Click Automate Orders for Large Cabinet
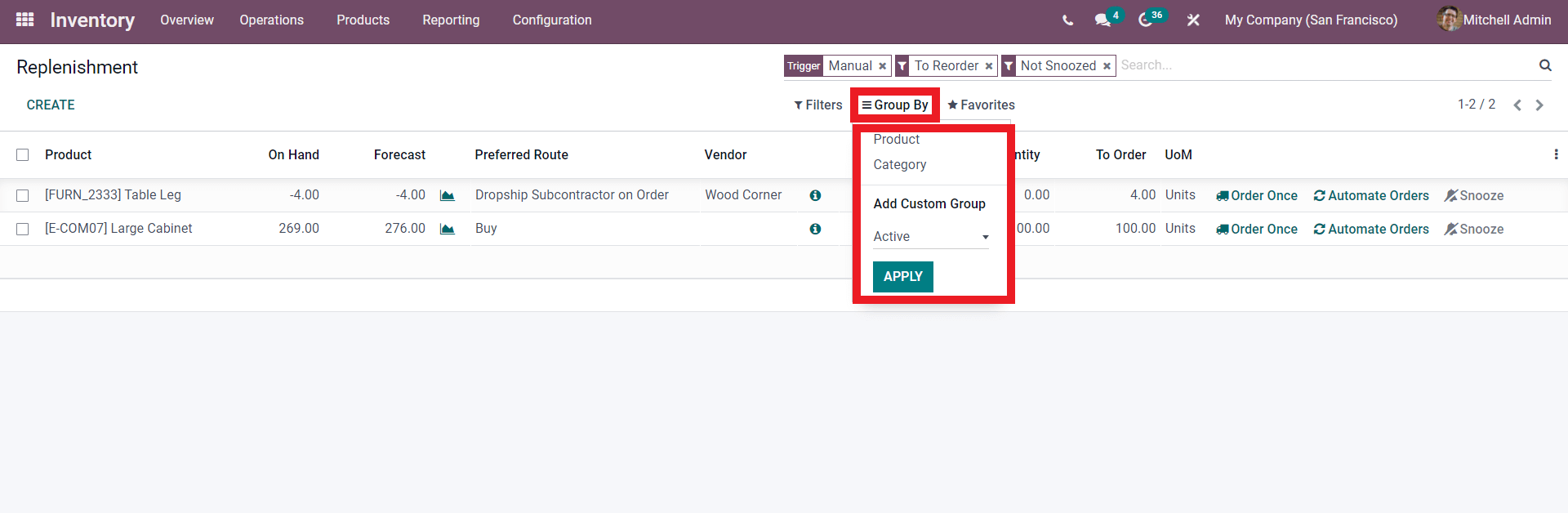This screenshot has height=513, width=1568. (1371, 229)
